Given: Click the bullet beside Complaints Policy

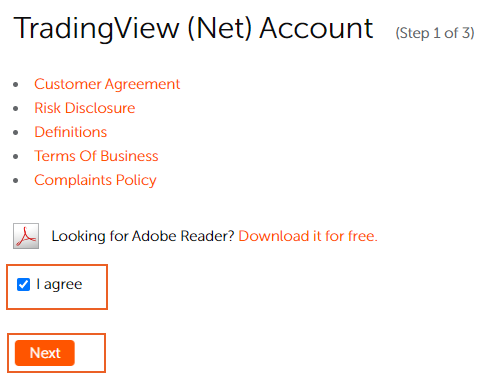Looking at the screenshot, I should pos(16,181).
